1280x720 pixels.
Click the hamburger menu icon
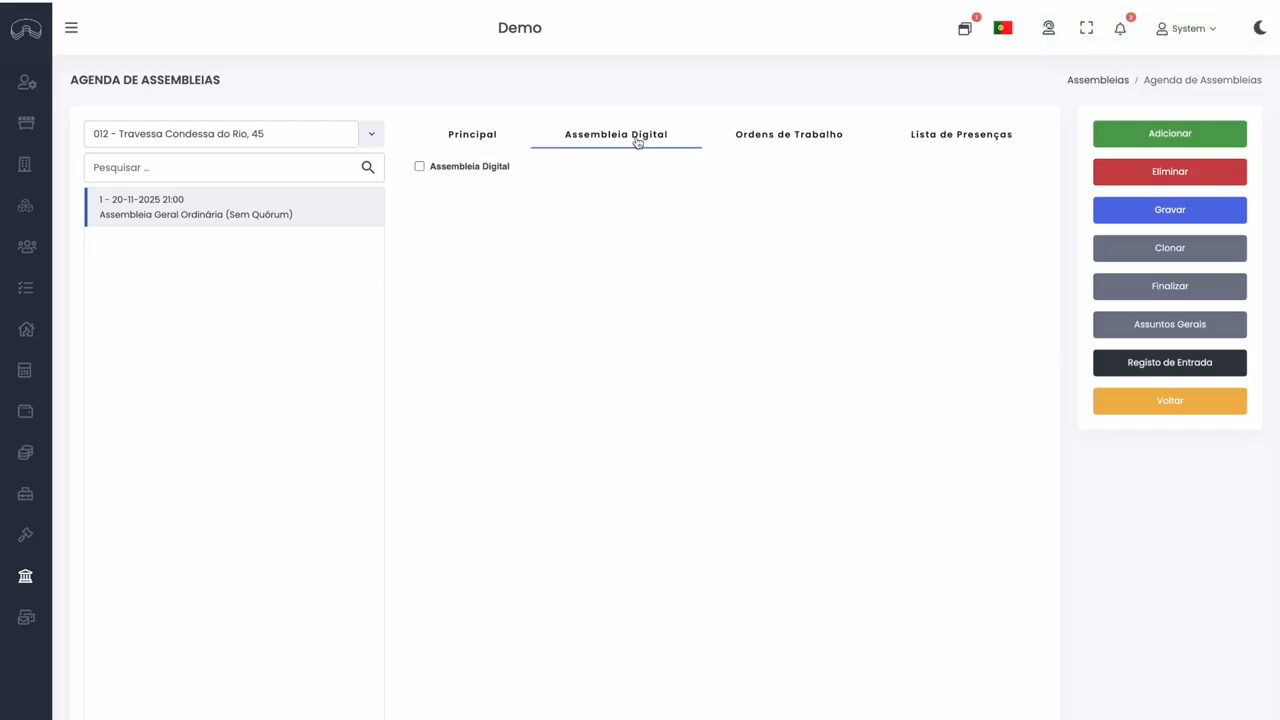point(71,28)
